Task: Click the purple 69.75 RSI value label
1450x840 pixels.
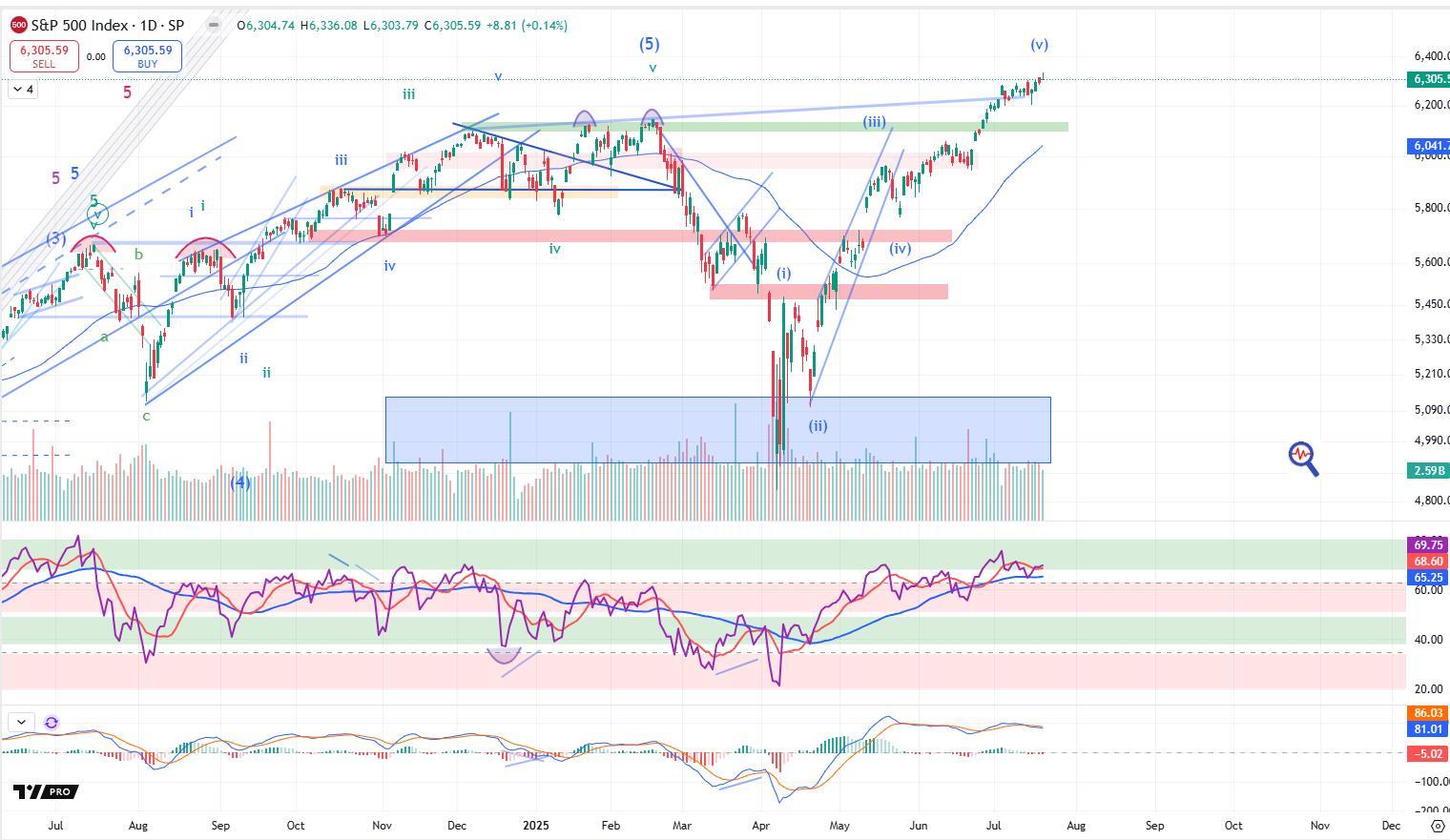Action: pos(1428,545)
